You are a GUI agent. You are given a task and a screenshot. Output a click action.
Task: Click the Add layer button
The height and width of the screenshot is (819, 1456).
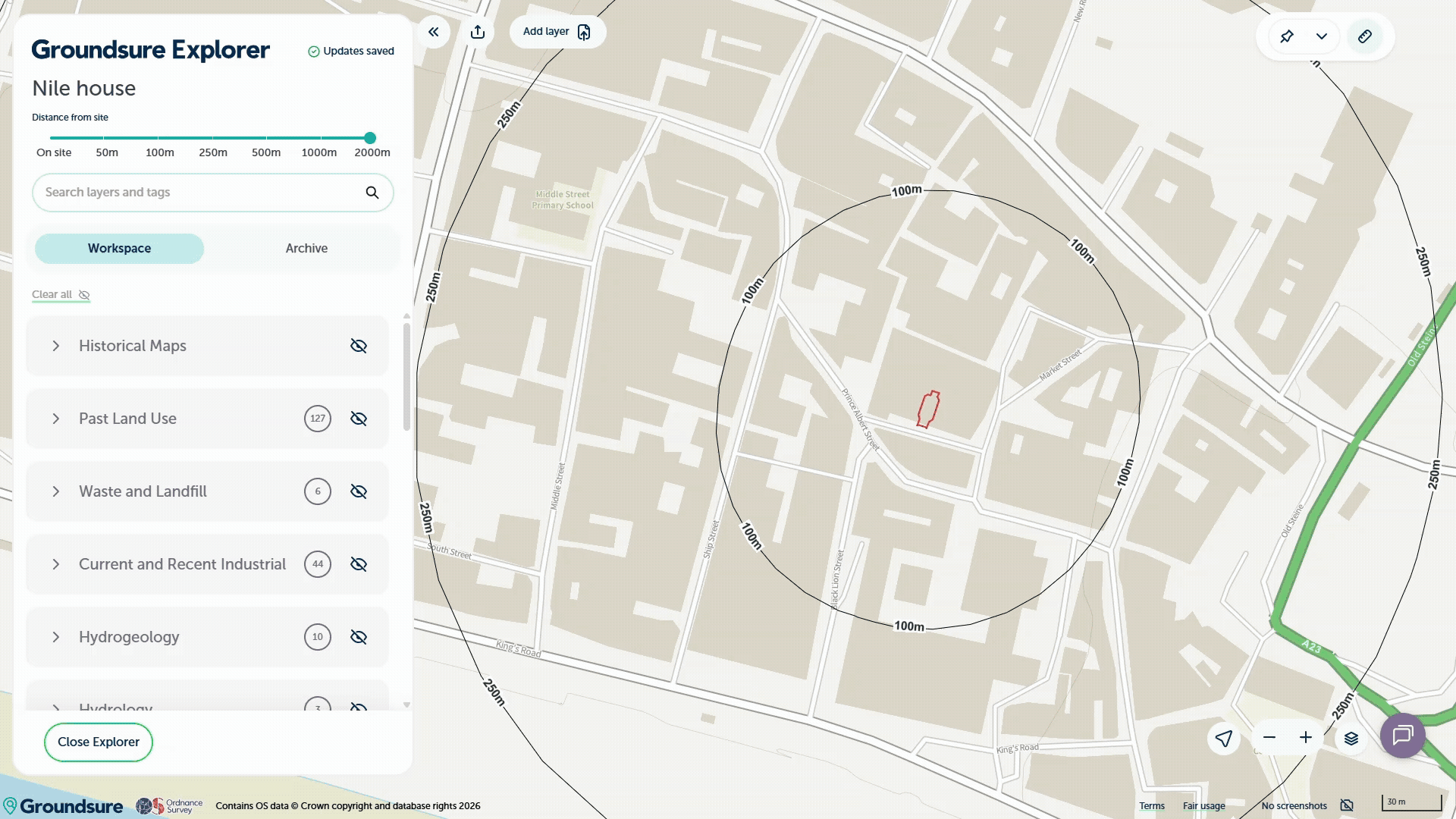[557, 32]
